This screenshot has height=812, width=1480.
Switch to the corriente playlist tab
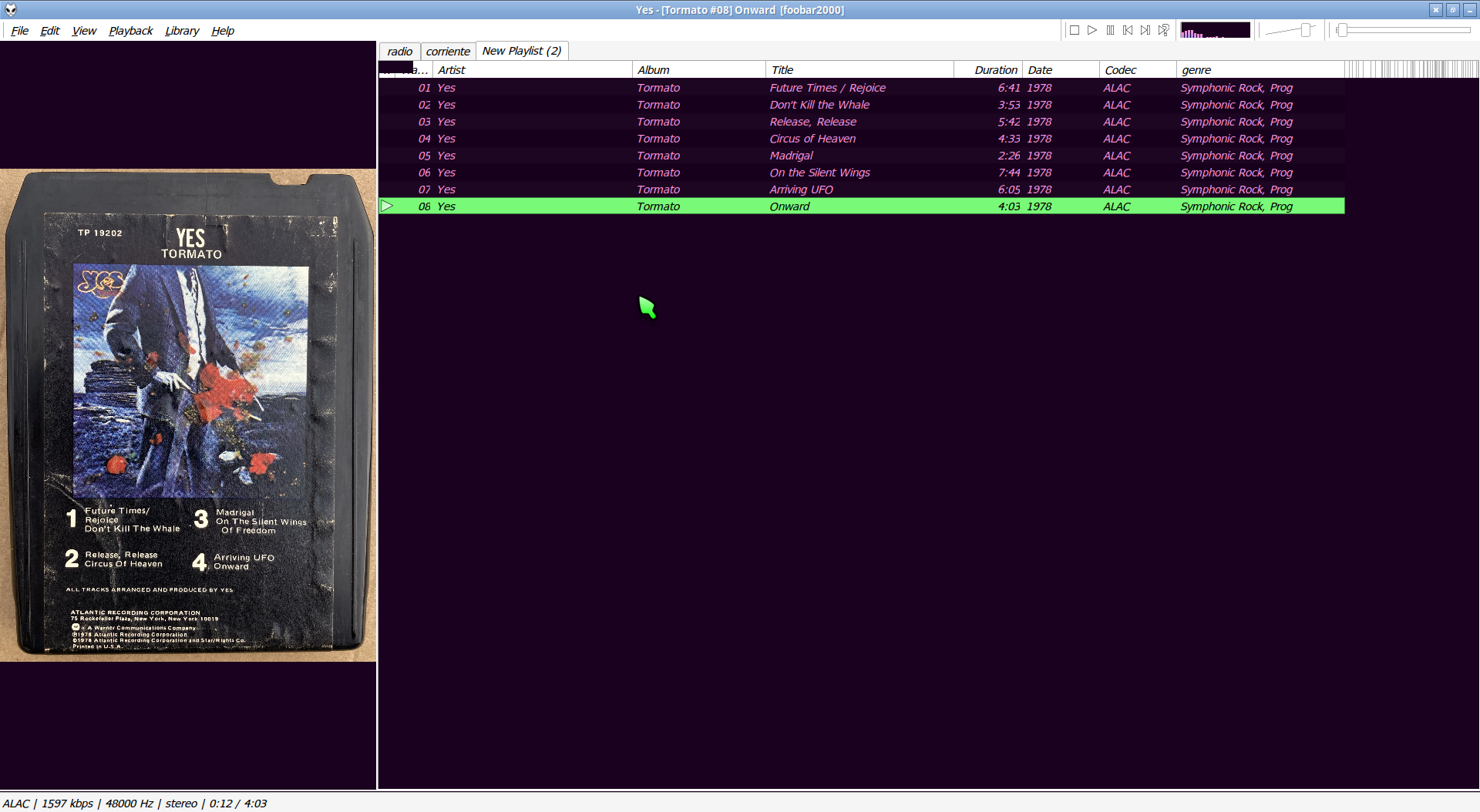pos(448,52)
